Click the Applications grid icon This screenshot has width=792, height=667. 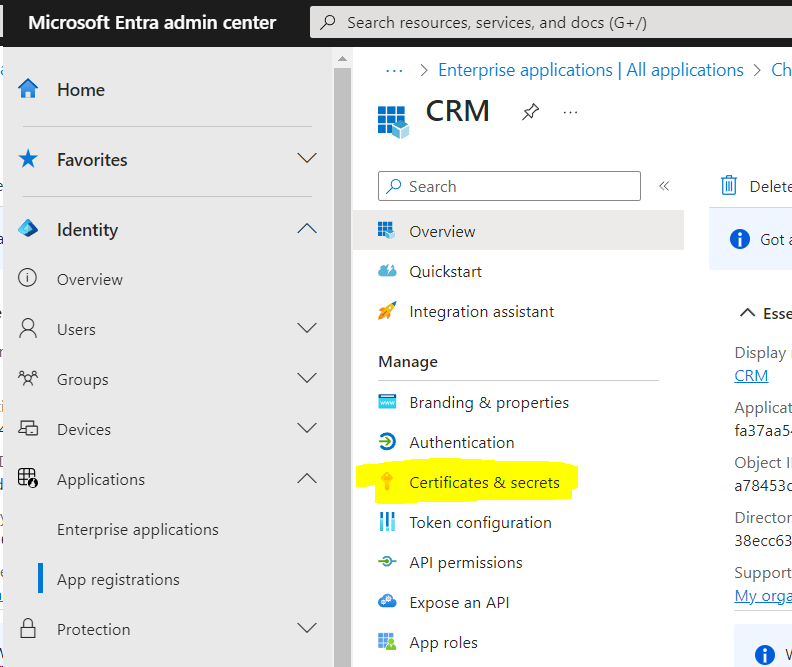point(28,478)
